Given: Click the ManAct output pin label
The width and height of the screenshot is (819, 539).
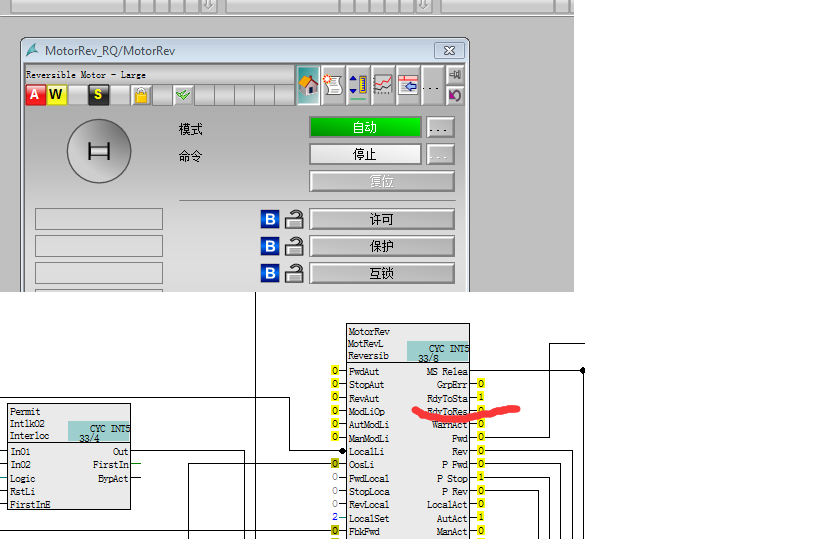Looking at the screenshot, I should pos(452,532).
